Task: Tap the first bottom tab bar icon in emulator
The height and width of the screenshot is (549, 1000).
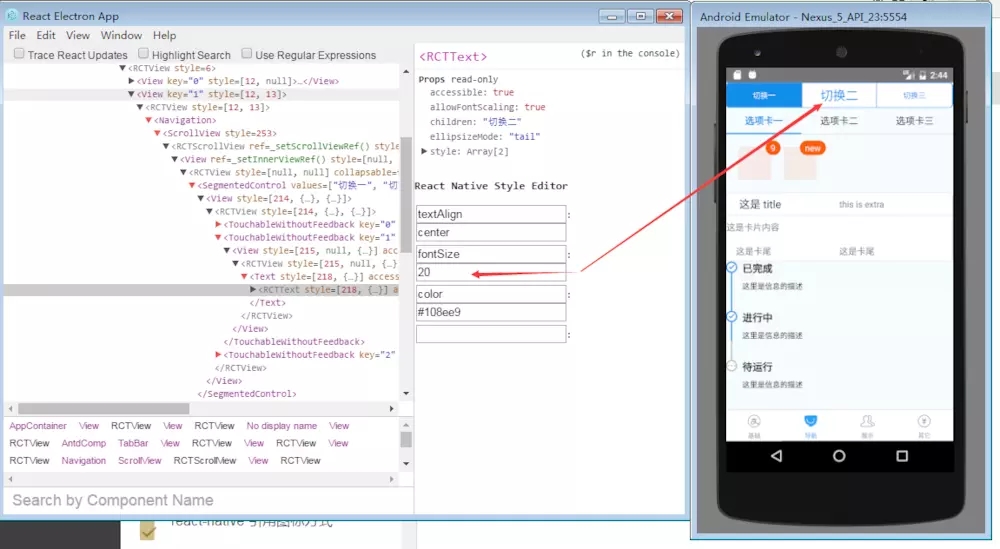Action: (x=754, y=421)
